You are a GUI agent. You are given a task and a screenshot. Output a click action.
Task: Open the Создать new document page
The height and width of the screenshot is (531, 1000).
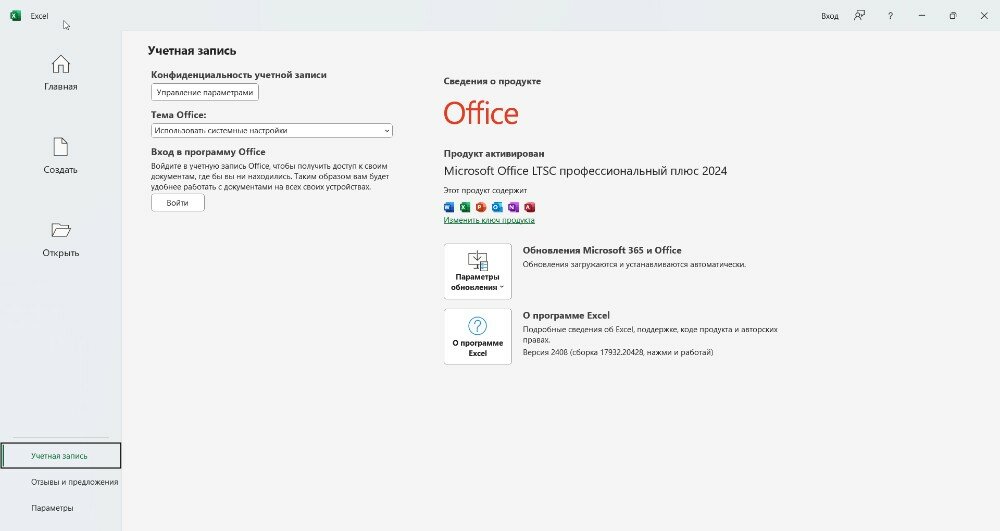pyautogui.click(x=61, y=156)
